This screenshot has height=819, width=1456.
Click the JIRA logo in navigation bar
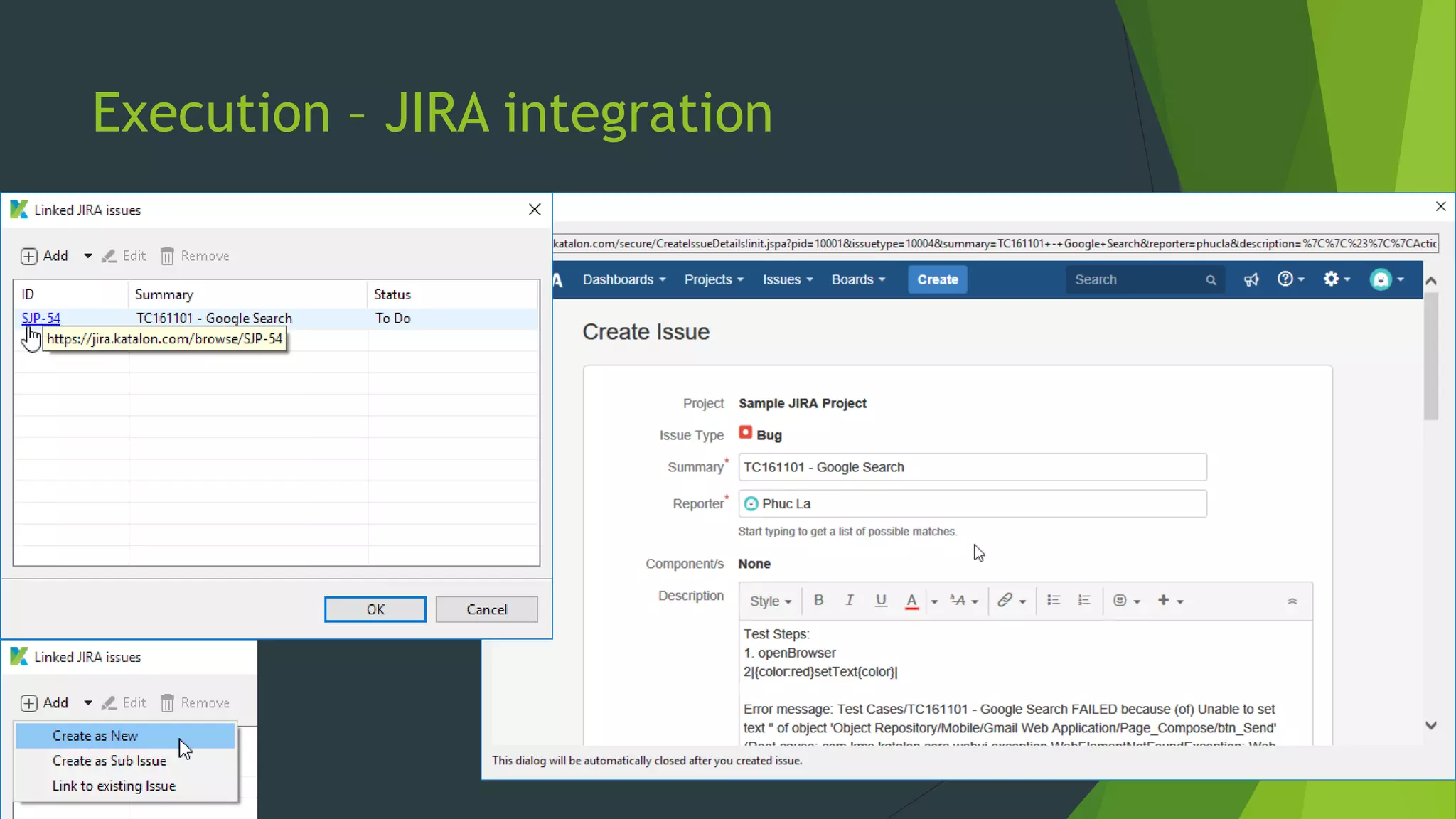point(558,280)
